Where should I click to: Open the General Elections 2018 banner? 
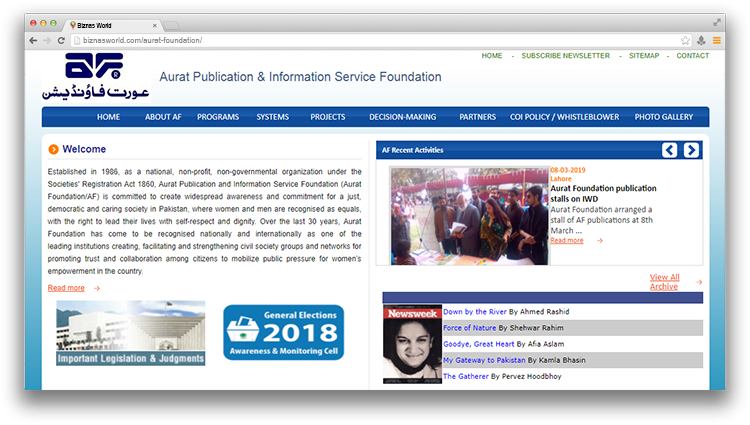click(283, 333)
